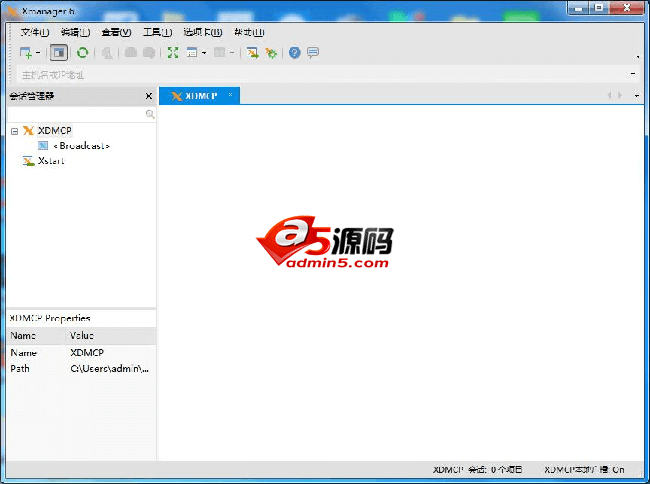650x484 pixels.
Task: Click the new session icon
Action: [x=26, y=53]
